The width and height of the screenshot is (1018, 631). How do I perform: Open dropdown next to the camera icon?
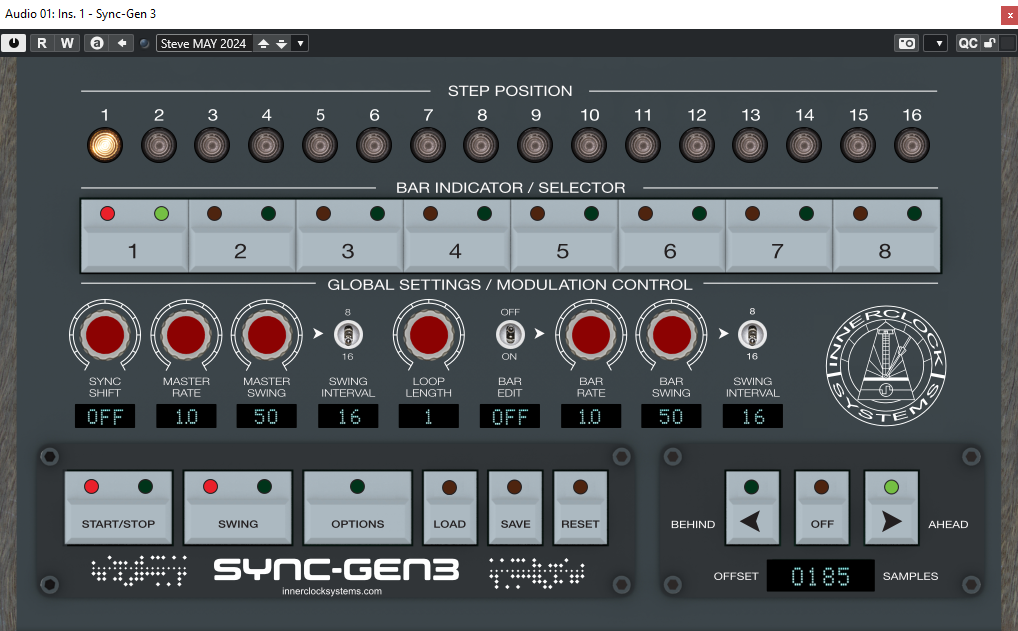coord(935,43)
